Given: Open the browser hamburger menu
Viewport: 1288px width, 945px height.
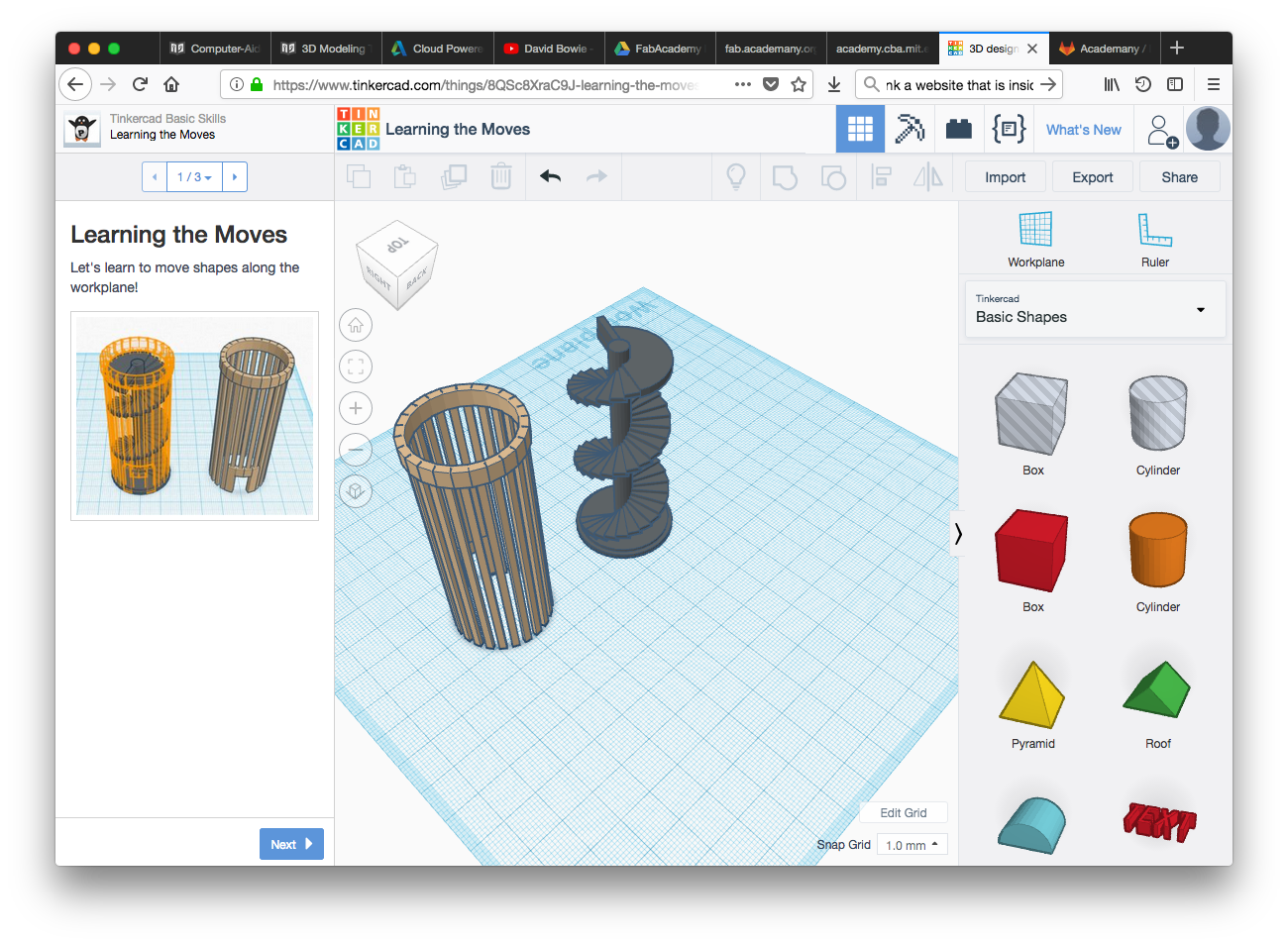Looking at the screenshot, I should [x=1213, y=84].
